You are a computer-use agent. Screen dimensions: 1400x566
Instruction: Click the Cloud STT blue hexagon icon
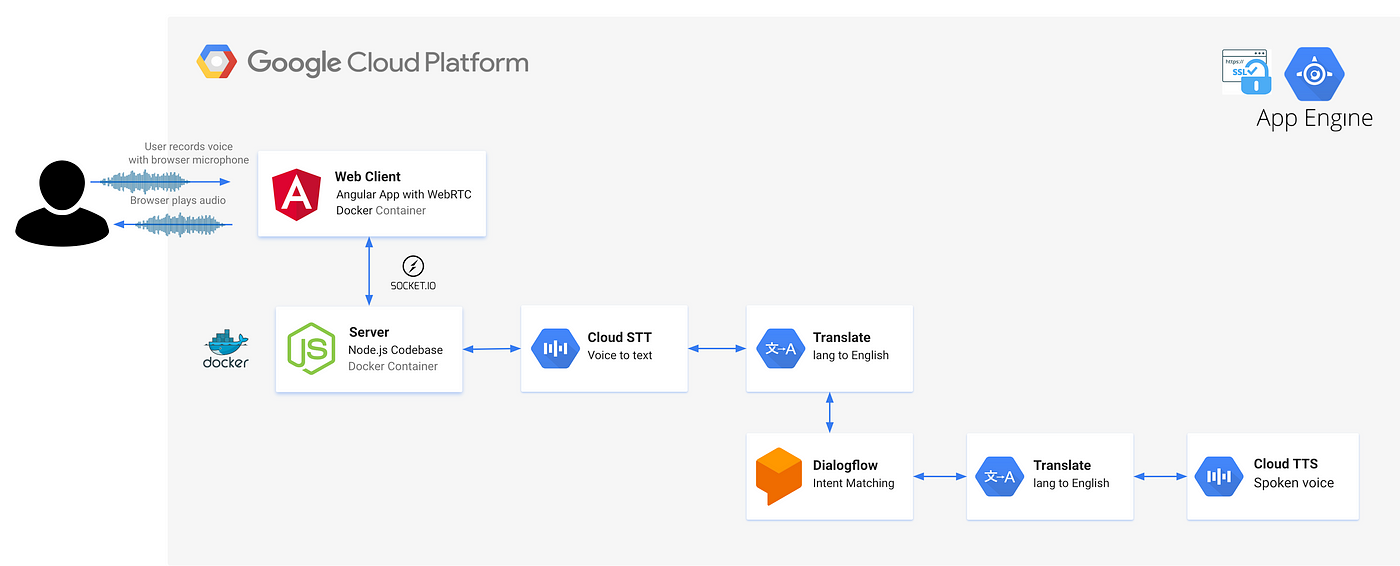[x=555, y=349]
